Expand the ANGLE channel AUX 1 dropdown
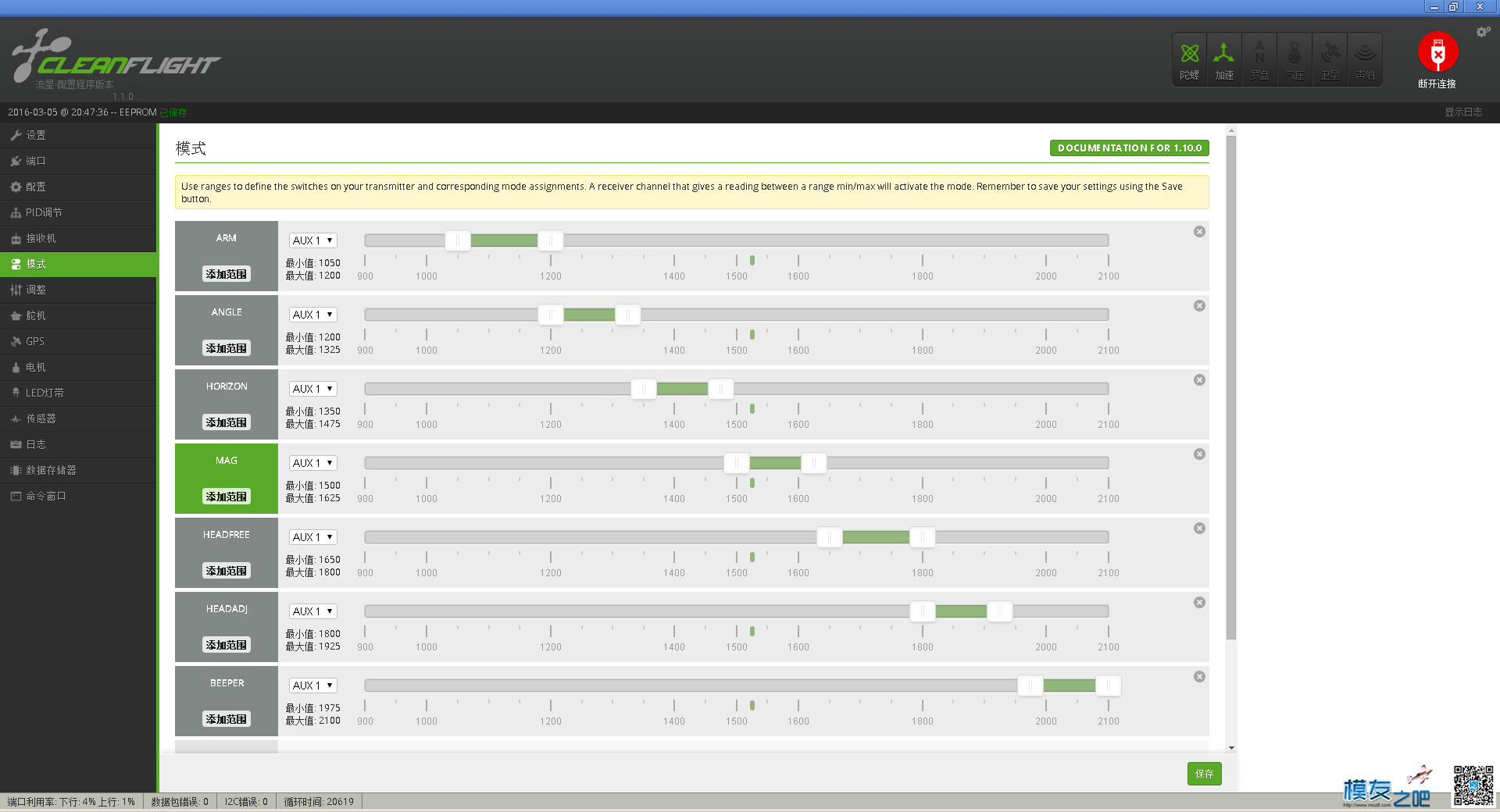 coord(313,315)
